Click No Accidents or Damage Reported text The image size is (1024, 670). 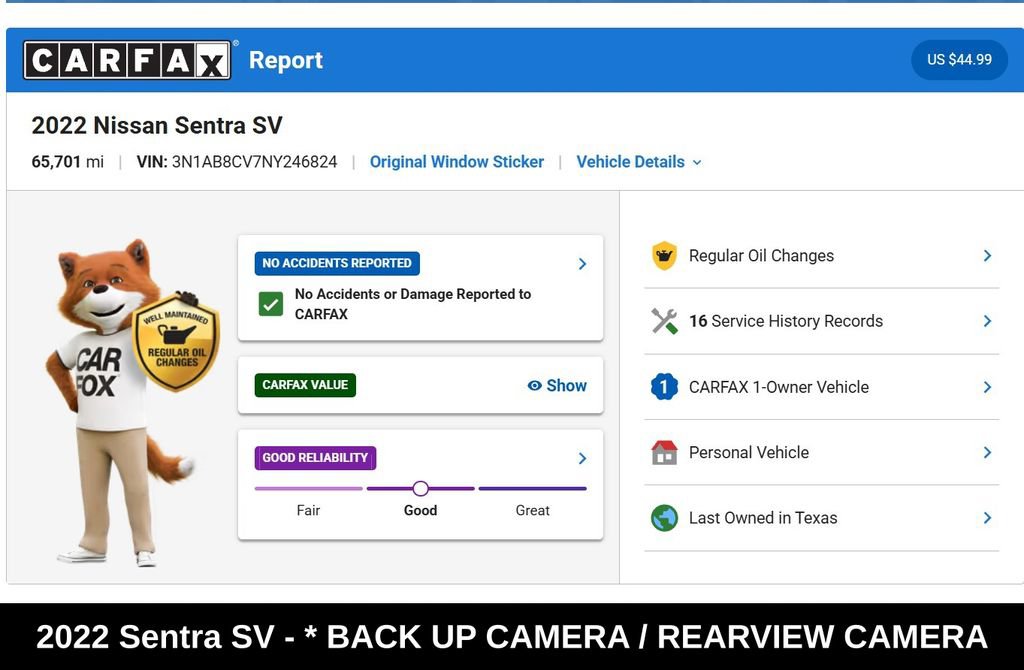(x=413, y=304)
